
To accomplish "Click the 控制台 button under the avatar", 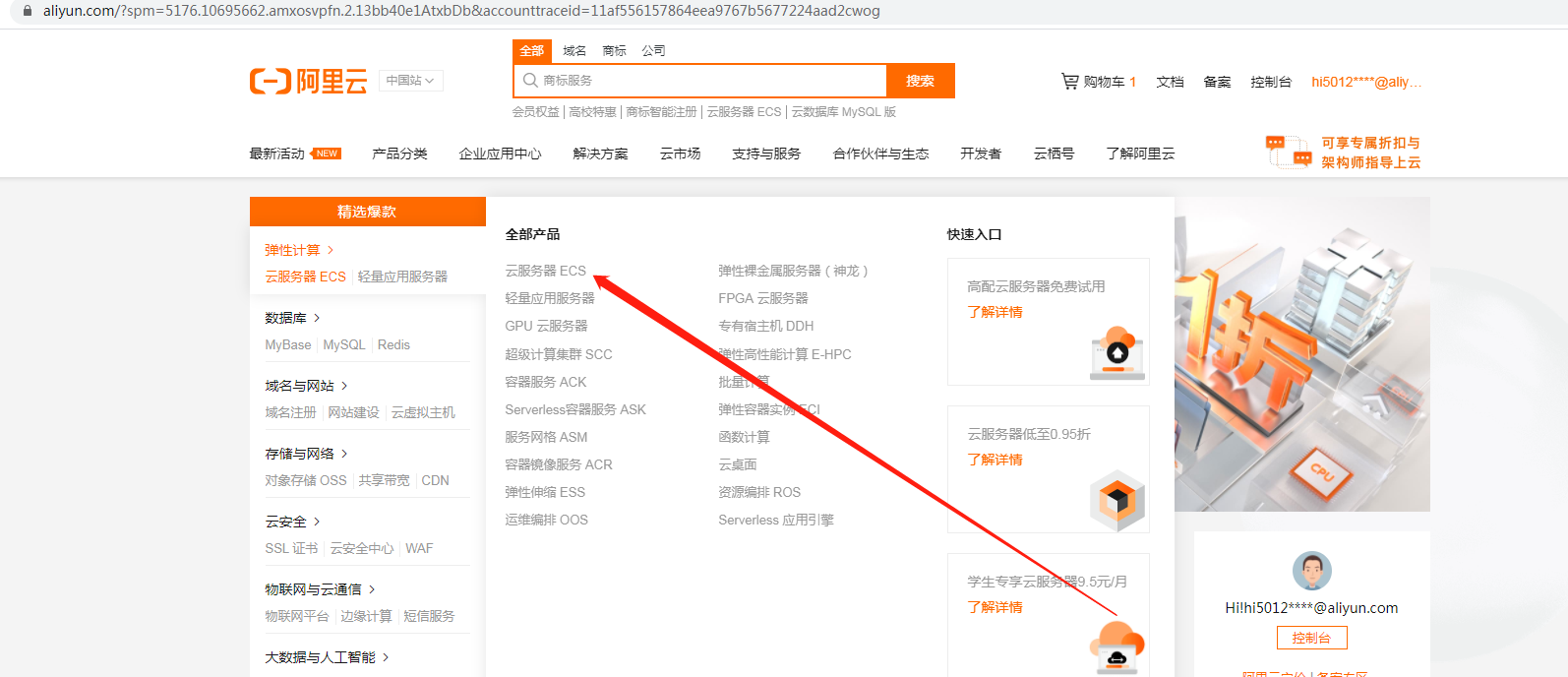I will 1311,638.
